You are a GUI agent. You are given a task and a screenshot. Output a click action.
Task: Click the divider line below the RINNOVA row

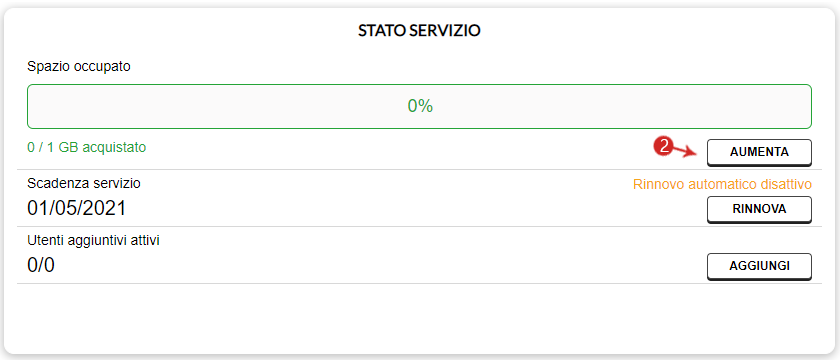pos(419,227)
